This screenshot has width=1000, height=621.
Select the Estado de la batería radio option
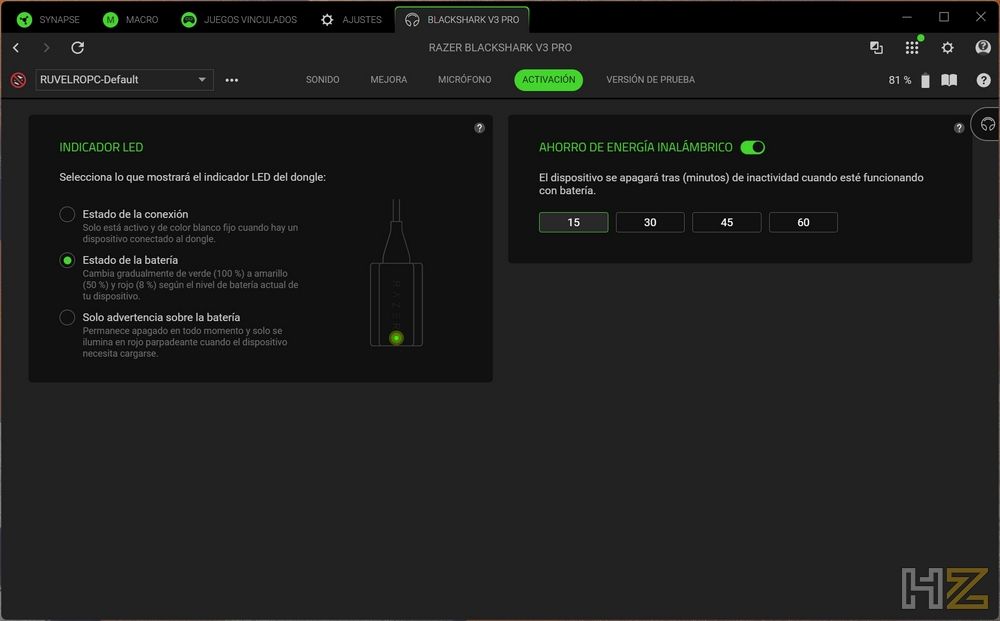tap(67, 260)
